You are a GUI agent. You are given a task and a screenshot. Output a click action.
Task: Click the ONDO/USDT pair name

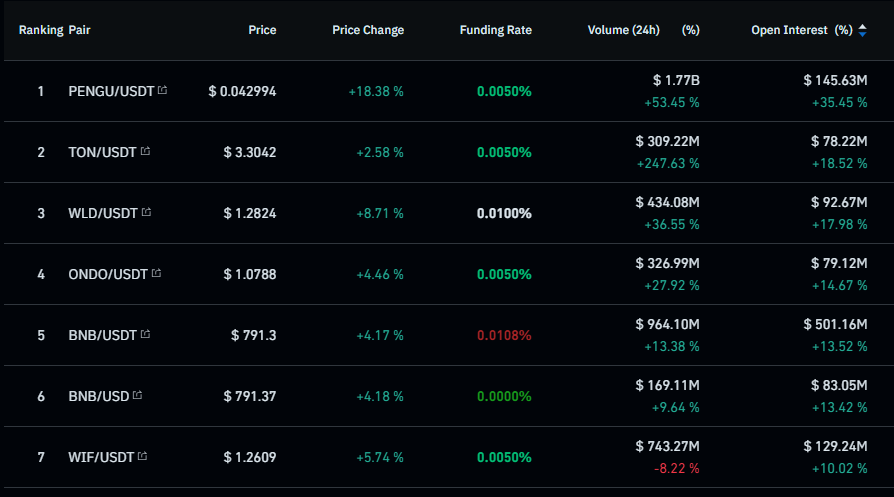108,274
